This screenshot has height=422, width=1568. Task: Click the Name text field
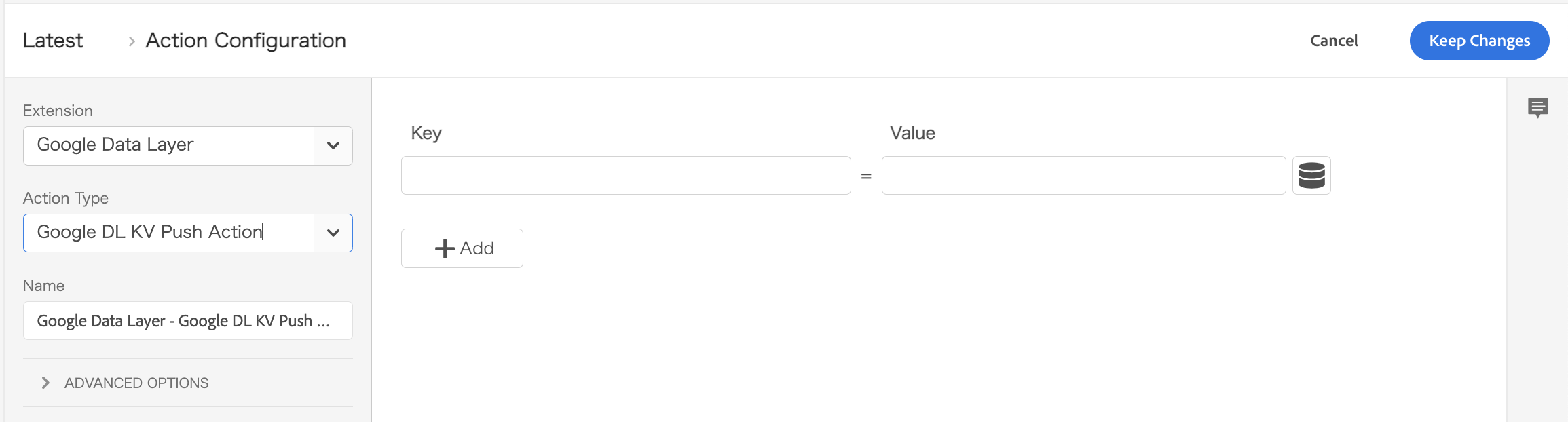[x=188, y=320]
